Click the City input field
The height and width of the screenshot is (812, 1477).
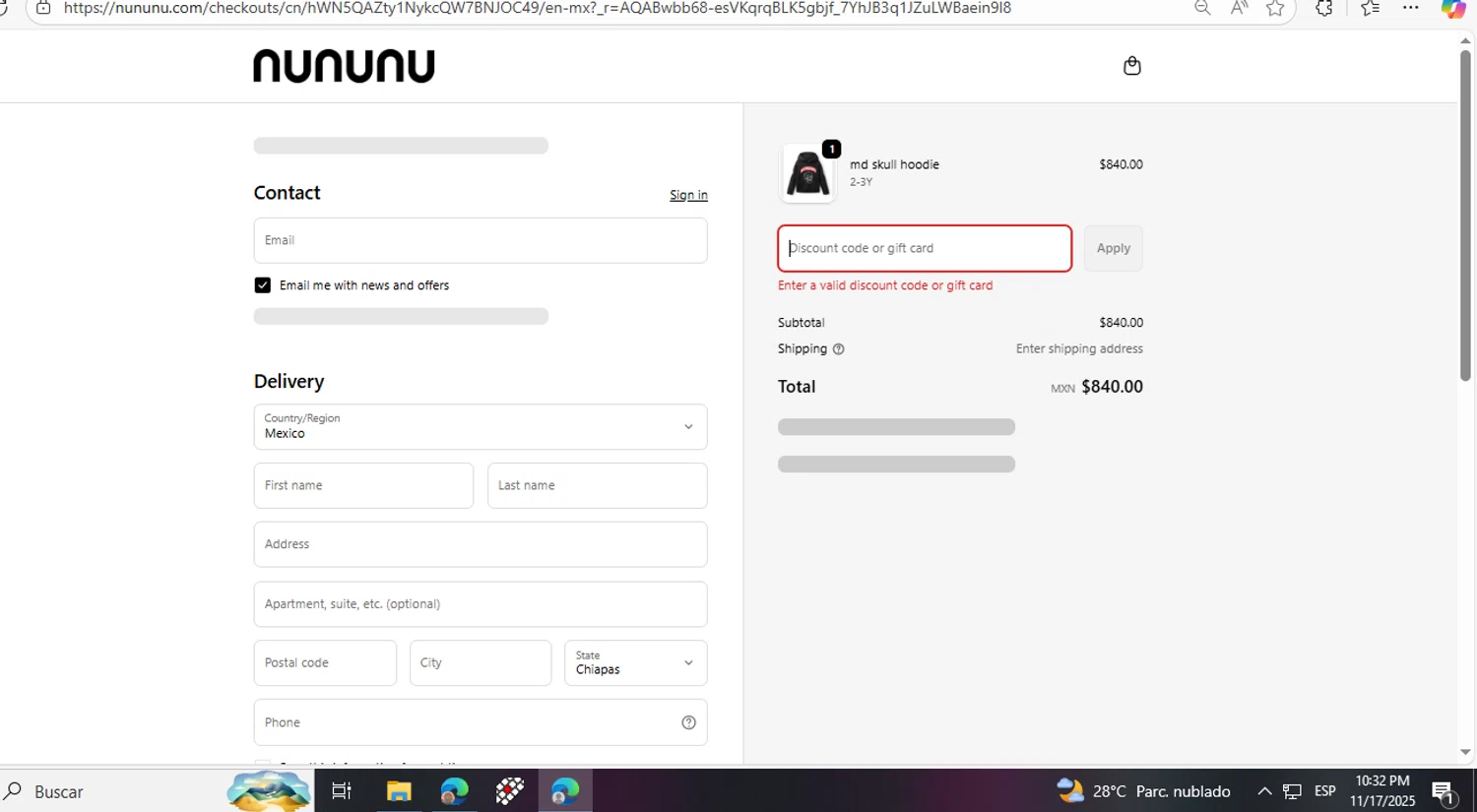click(481, 663)
